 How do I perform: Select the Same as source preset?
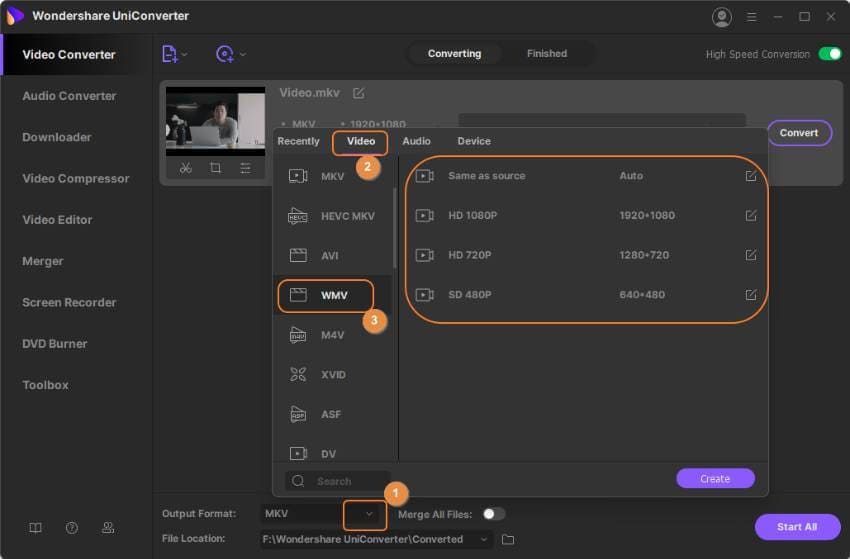(585, 176)
